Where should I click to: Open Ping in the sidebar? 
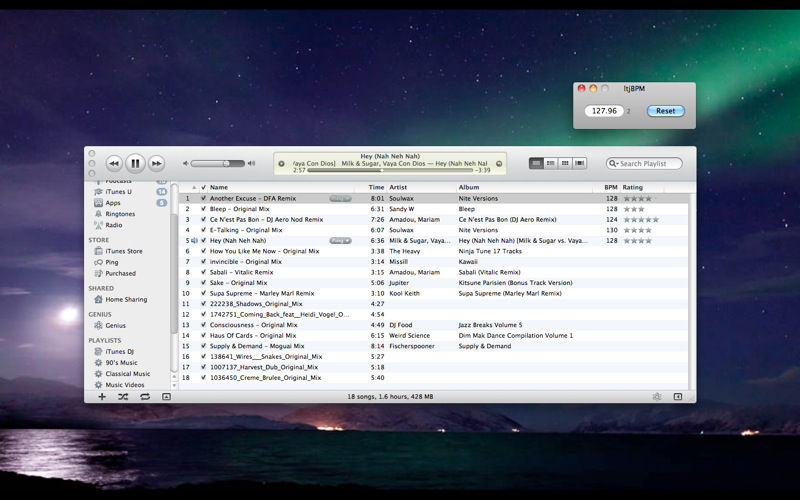click(112, 262)
